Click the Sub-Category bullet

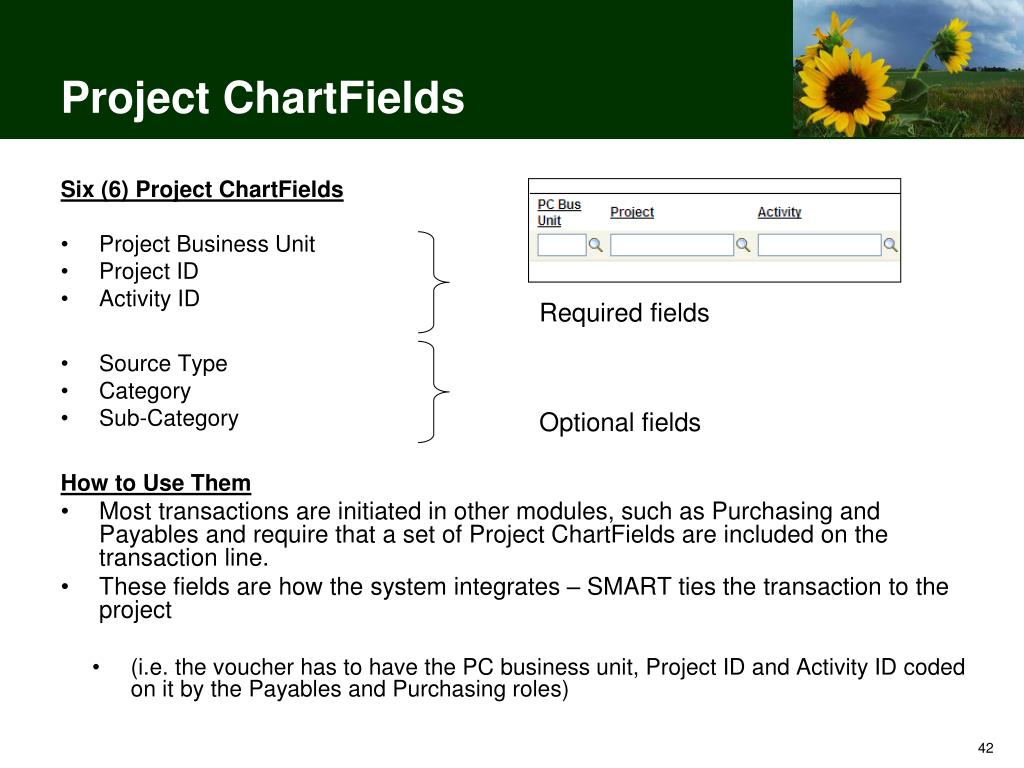[x=169, y=419]
